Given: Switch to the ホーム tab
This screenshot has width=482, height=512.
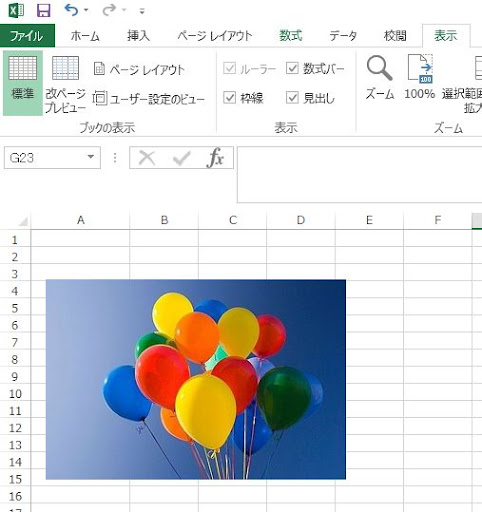Looking at the screenshot, I should [85, 36].
